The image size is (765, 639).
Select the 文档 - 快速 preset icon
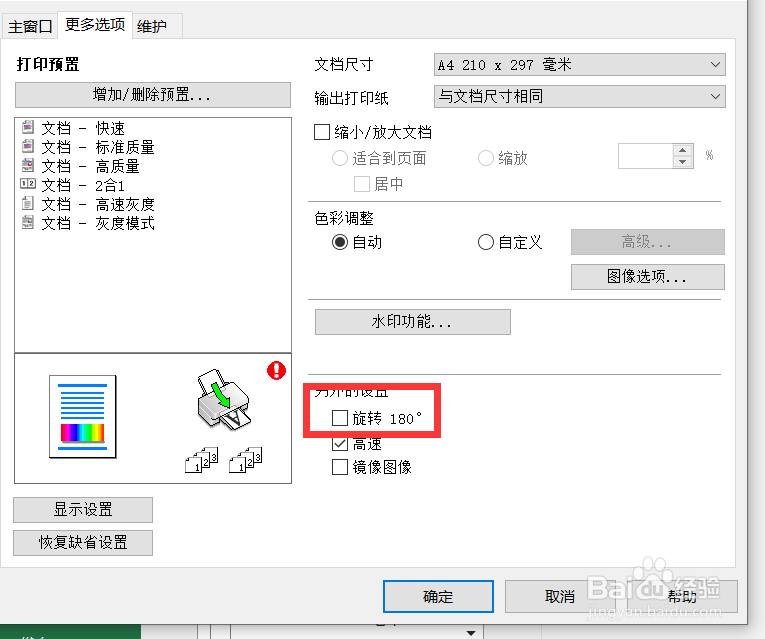28,127
